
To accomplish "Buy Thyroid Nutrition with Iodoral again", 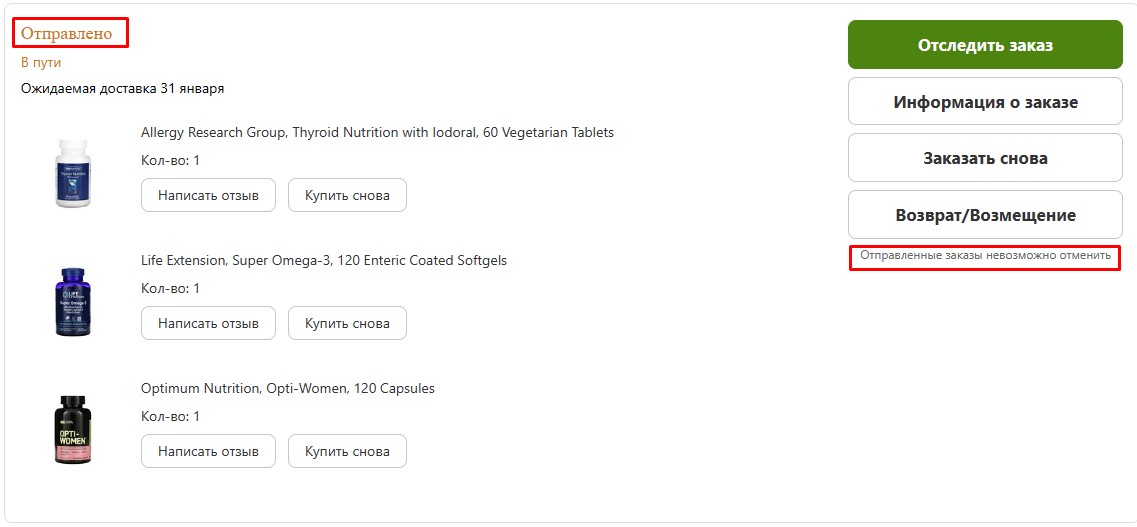I will coord(347,195).
